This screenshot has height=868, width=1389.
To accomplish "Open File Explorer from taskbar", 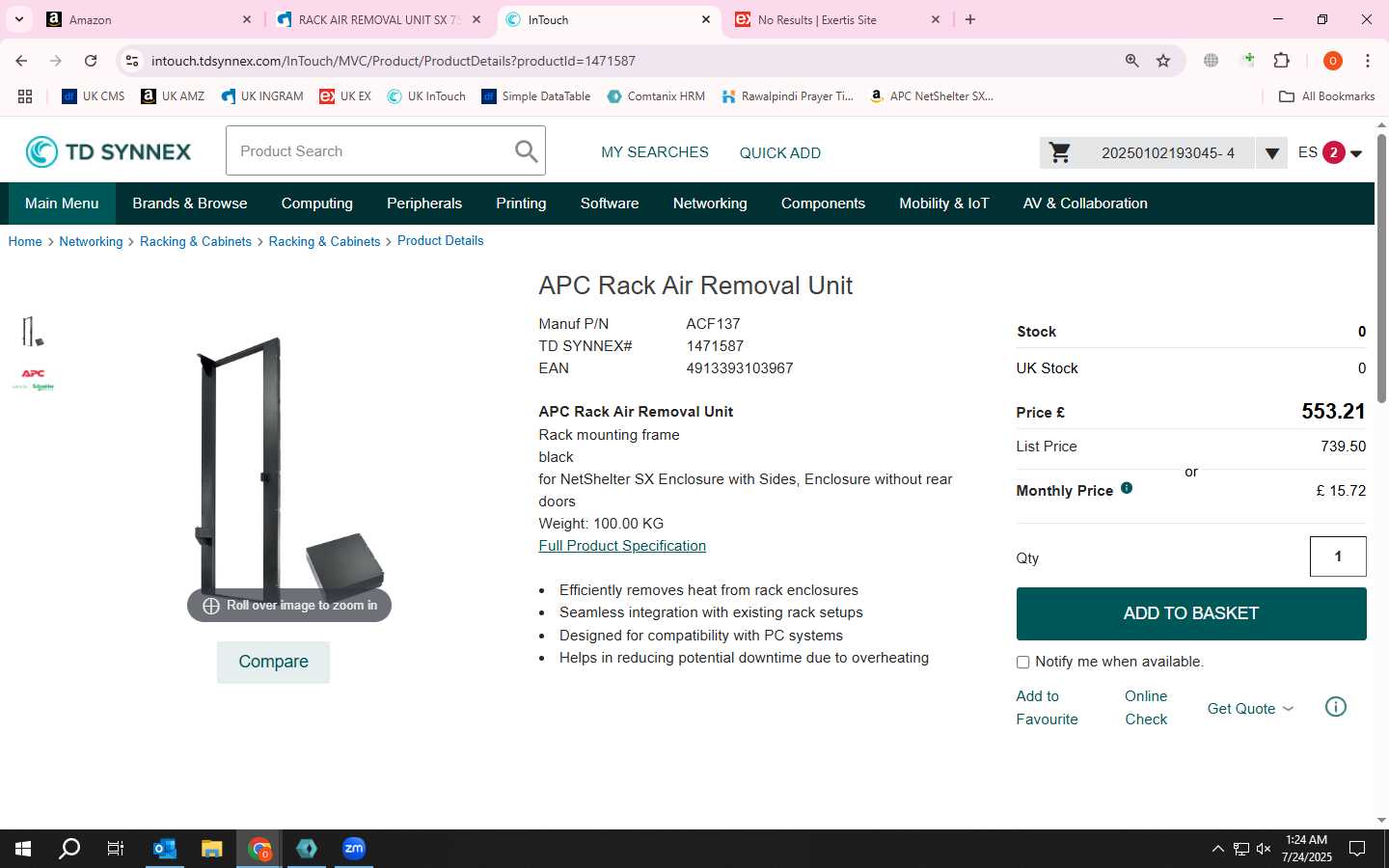I will pyautogui.click(x=212, y=849).
